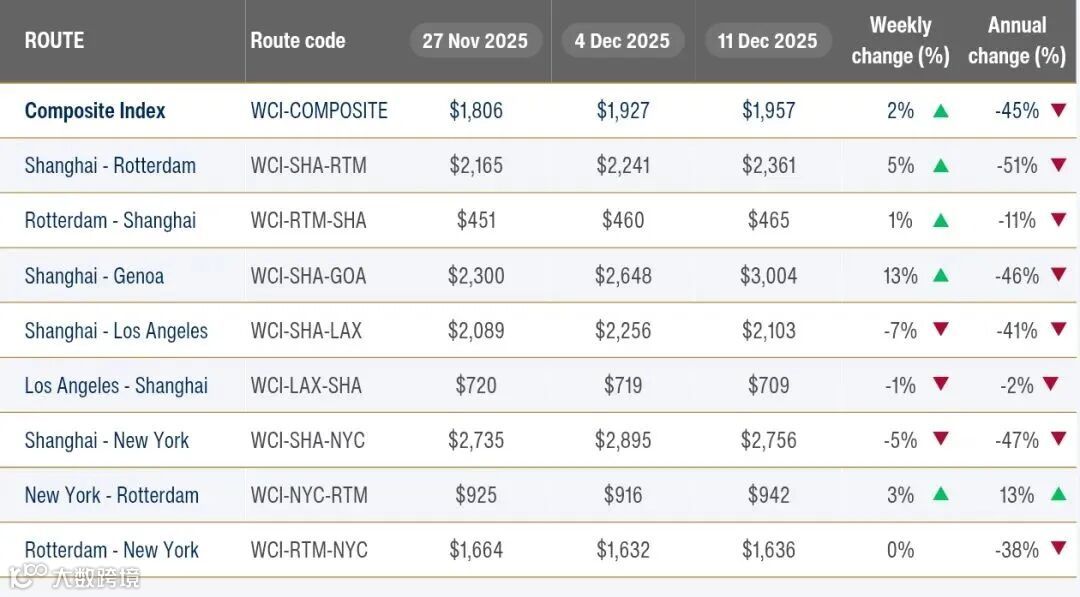Image resolution: width=1080 pixels, height=597 pixels.
Task: Open the Shanghai - Rotterdam route label
Action: 110,165
